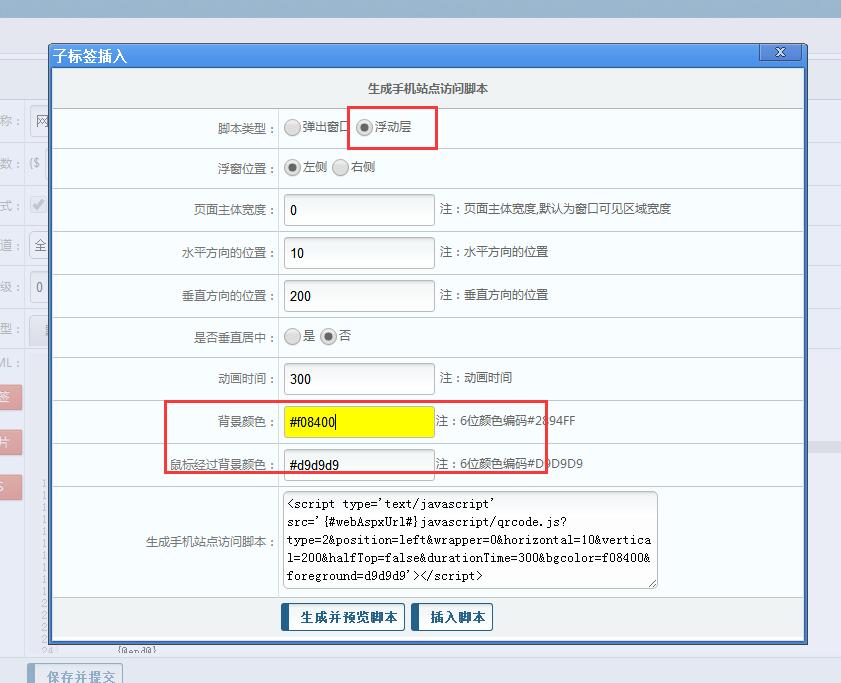Focus the 动画时间 input field

tap(359, 379)
